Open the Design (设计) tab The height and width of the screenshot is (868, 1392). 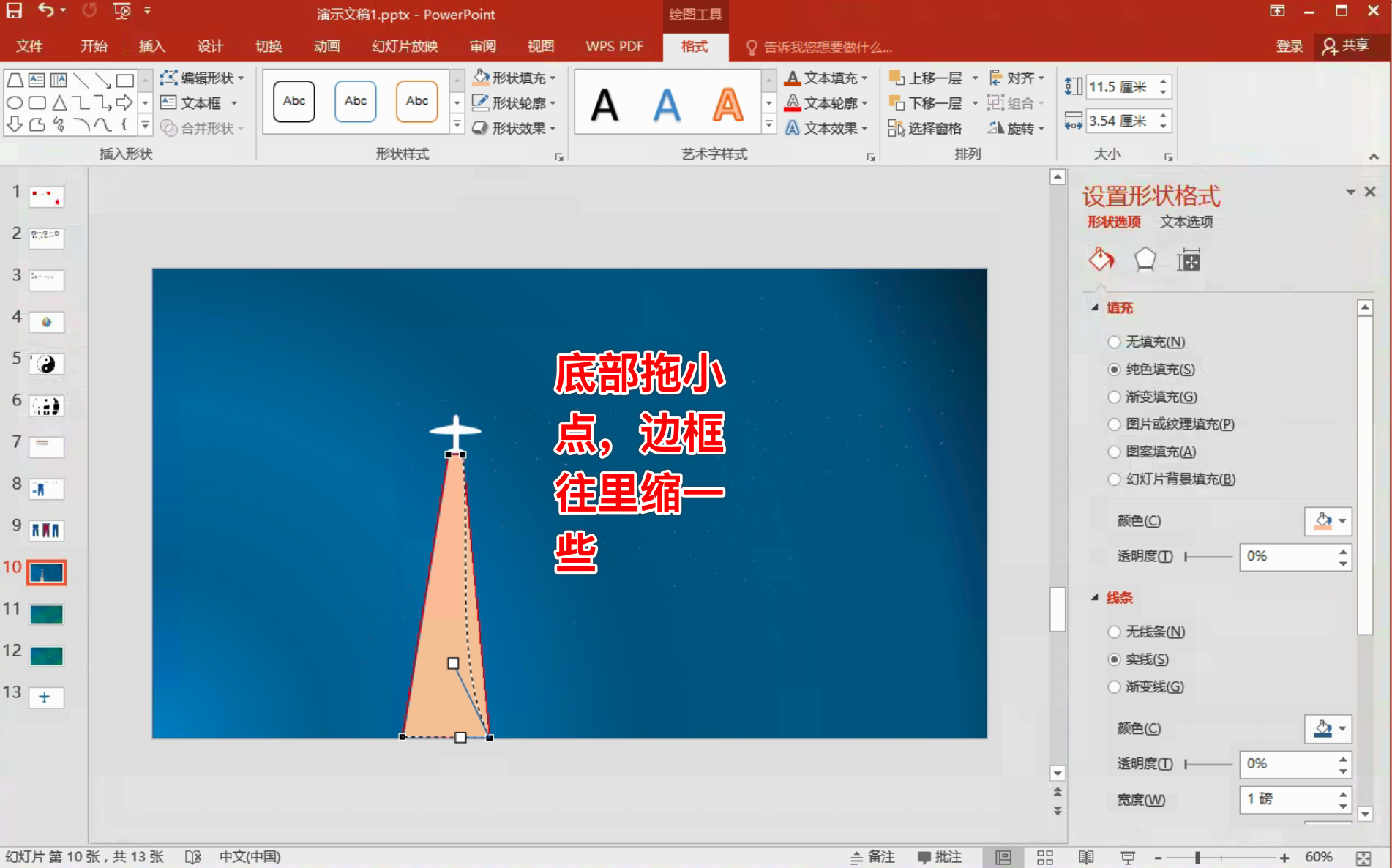click(210, 46)
